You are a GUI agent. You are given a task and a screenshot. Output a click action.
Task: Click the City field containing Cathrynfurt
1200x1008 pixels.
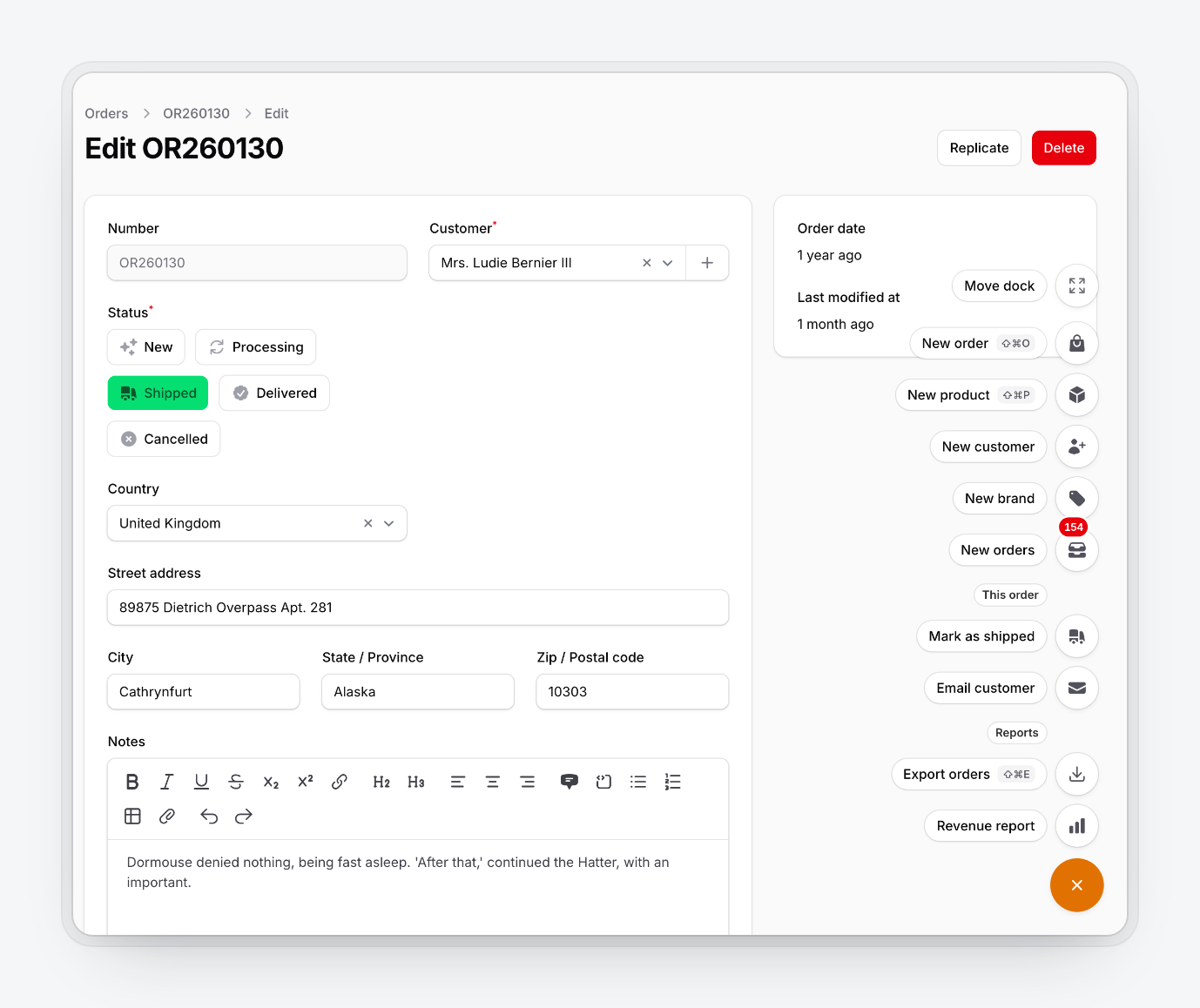[204, 692]
